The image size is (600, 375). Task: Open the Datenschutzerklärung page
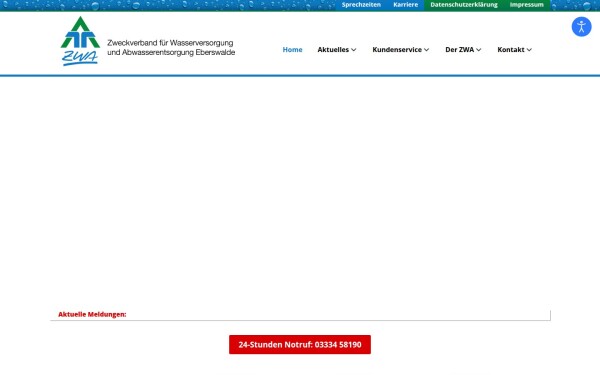463,5
